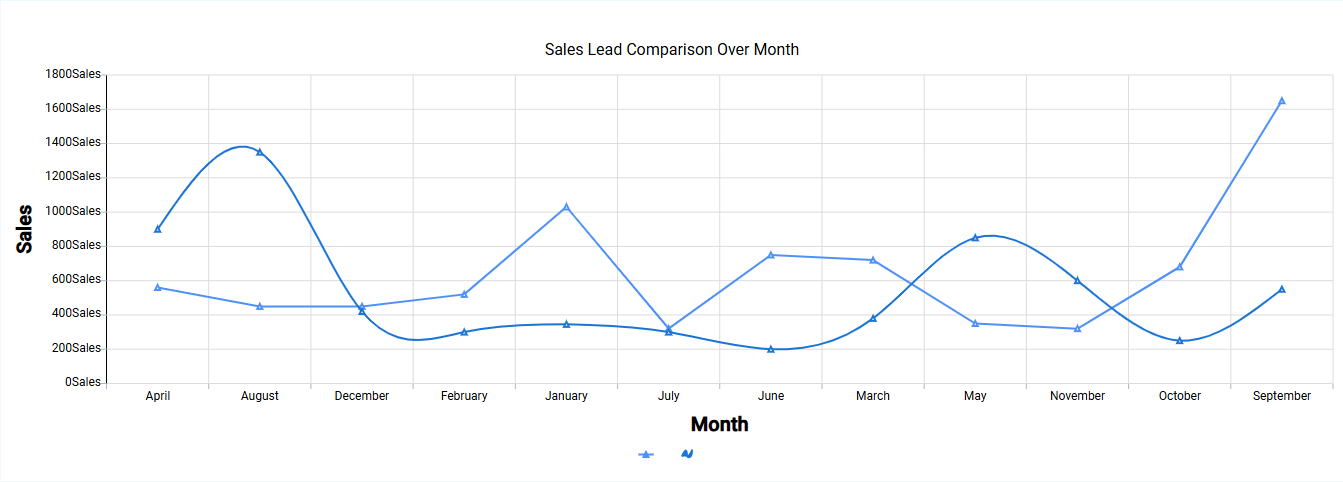Click the September peak marker near 1650 Sales
The width and height of the screenshot is (1343, 482).
[x=1281, y=101]
